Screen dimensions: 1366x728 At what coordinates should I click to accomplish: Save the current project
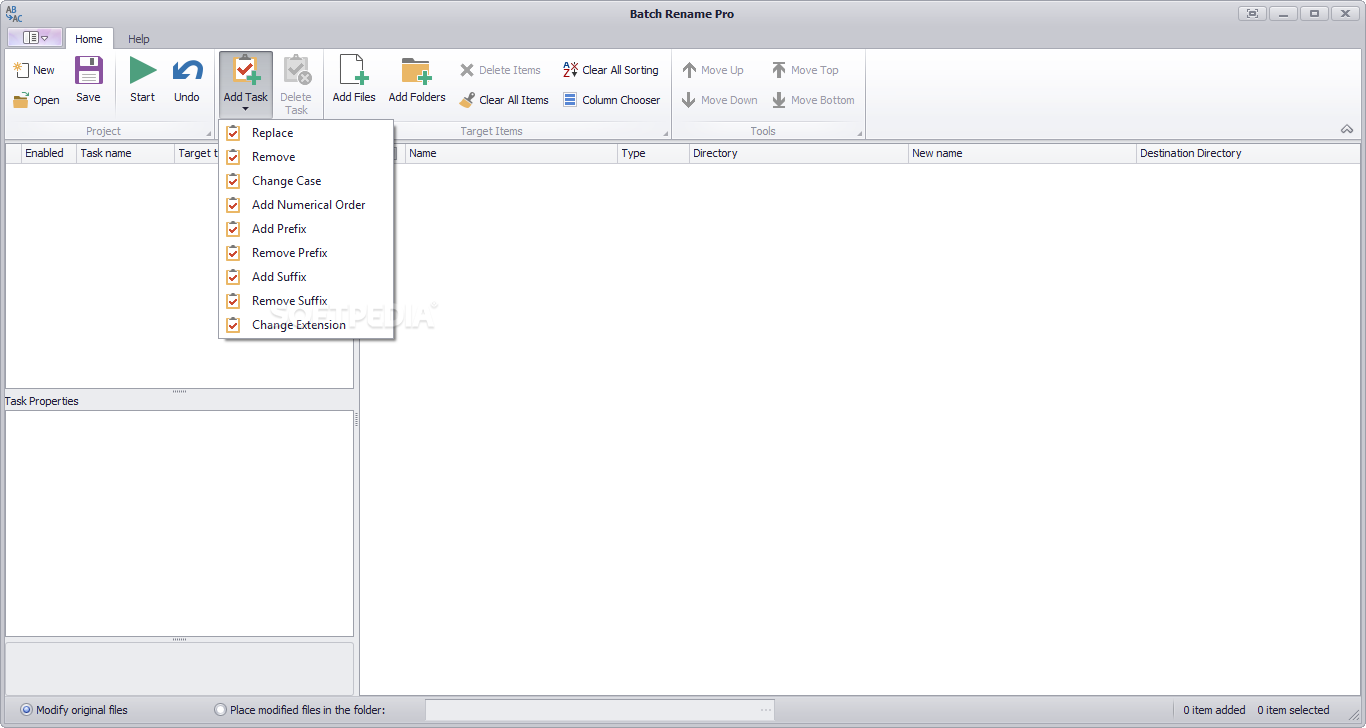89,80
